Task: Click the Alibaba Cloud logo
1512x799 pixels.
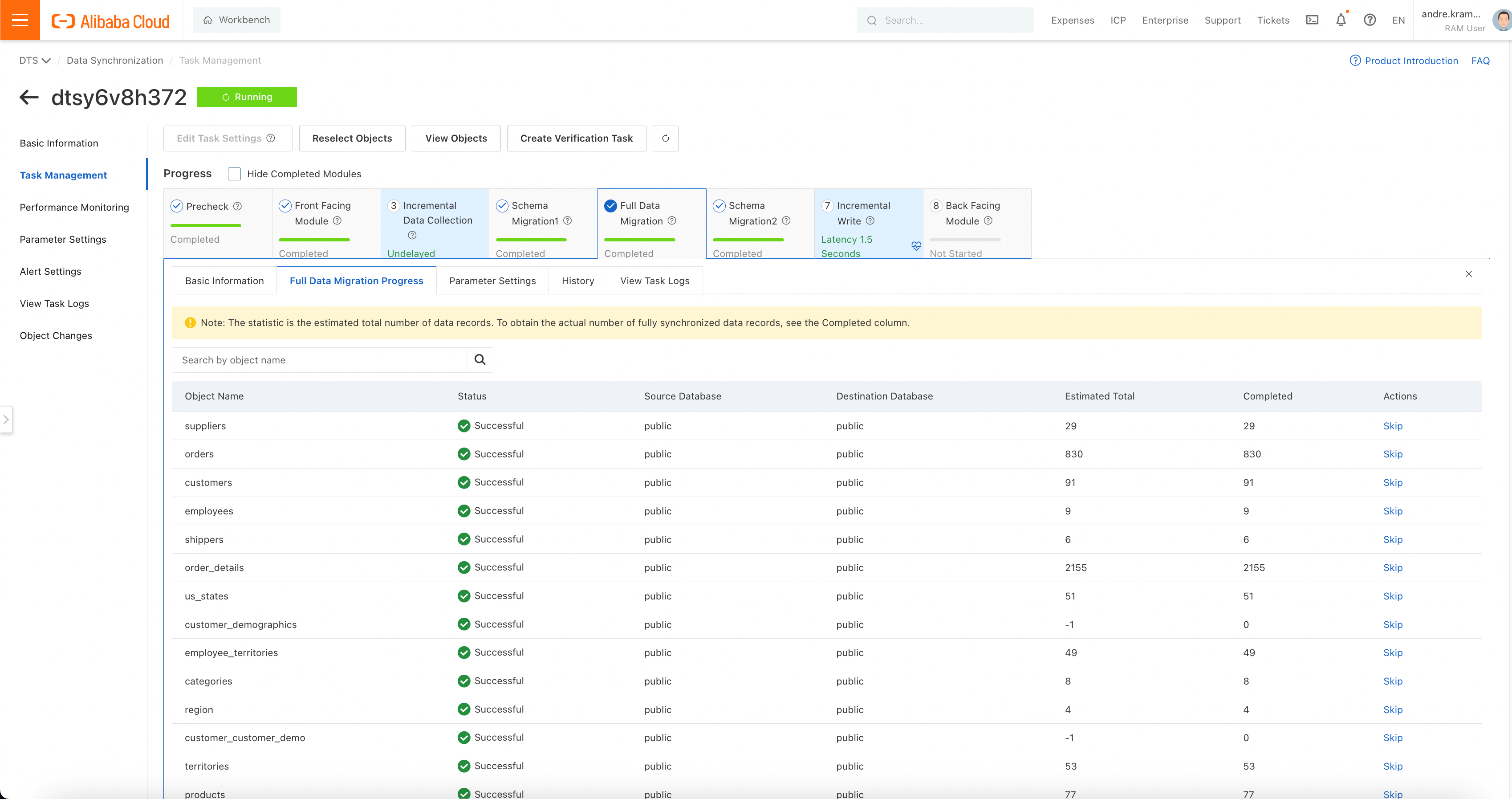Action: pyautogui.click(x=110, y=21)
